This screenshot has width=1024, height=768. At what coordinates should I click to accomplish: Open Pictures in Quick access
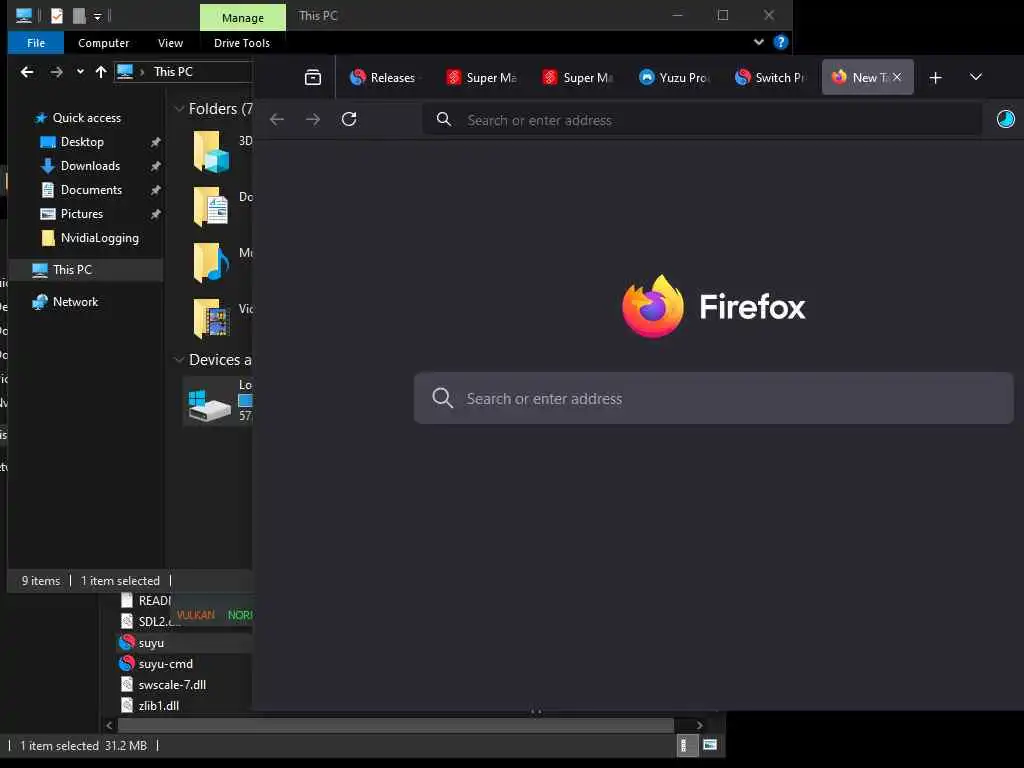82,214
